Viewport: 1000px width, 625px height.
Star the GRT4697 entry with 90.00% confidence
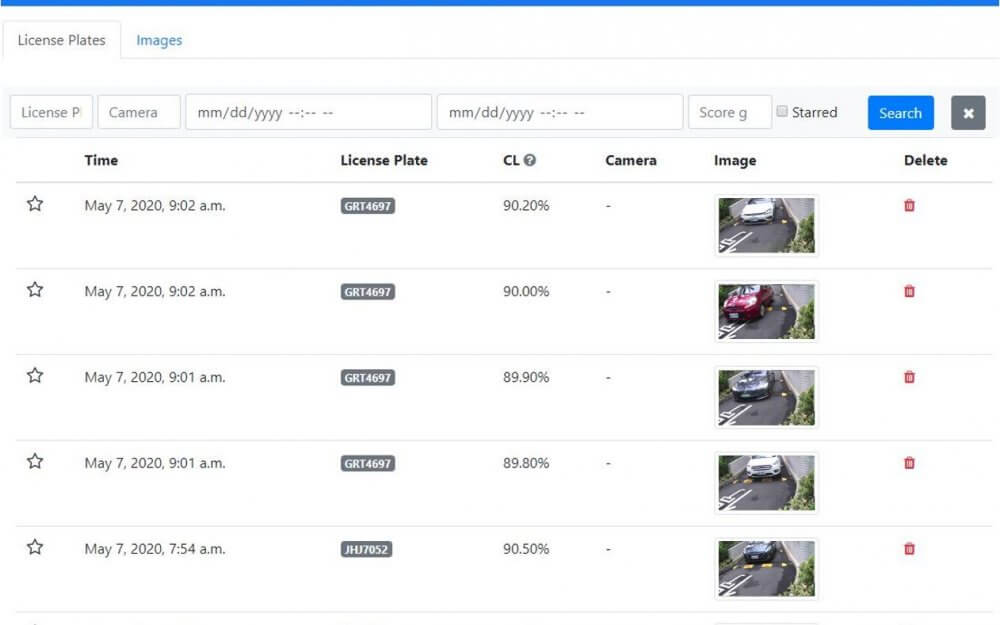point(35,290)
